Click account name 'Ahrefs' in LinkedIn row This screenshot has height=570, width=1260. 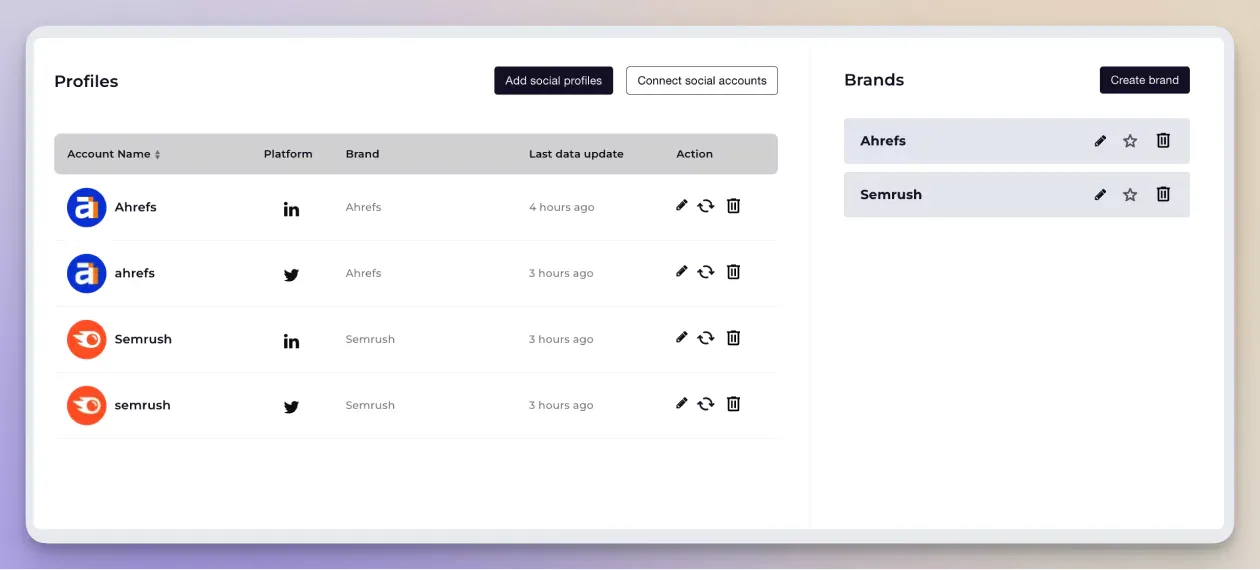click(x=135, y=207)
